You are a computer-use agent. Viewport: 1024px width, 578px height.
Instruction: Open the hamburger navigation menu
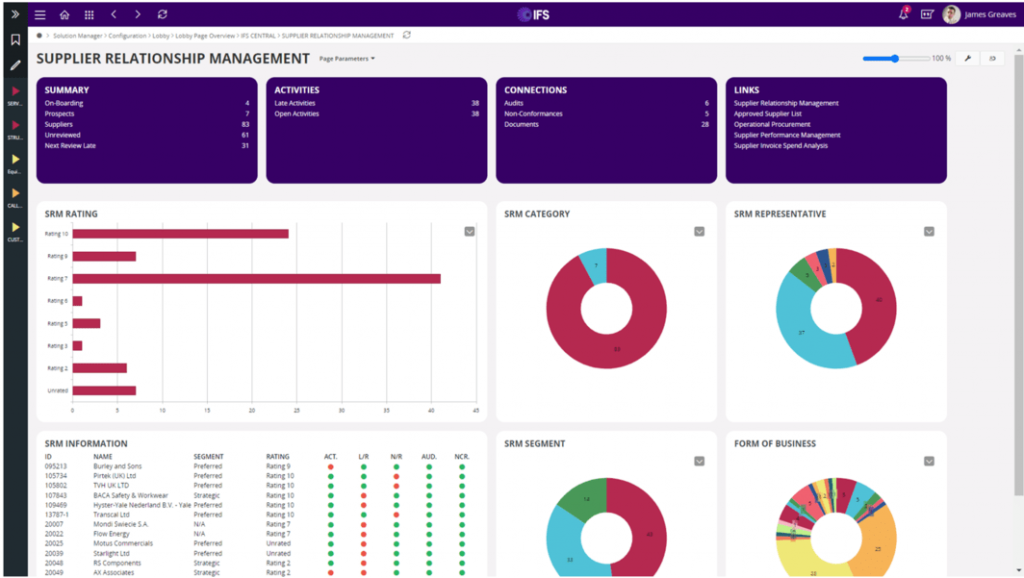pyautogui.click(x=39, y=14)
